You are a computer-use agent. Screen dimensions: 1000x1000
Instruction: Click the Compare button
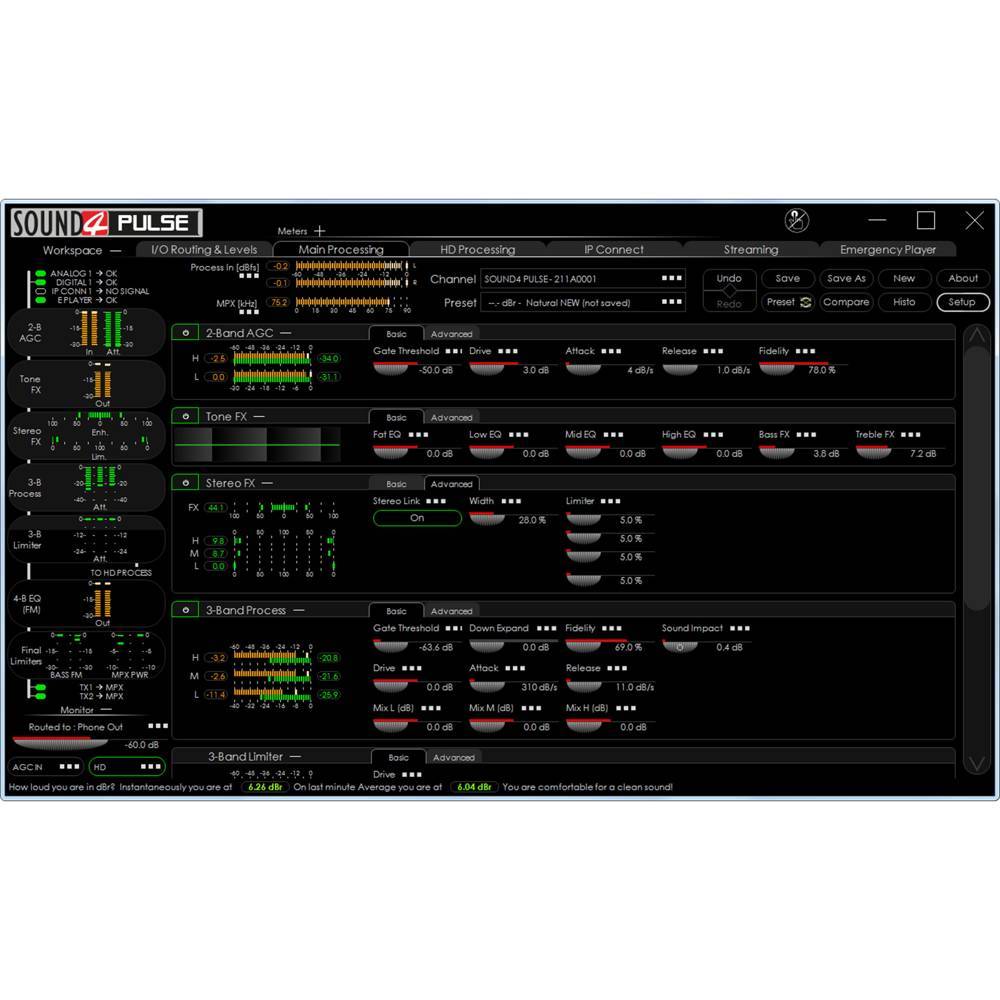(846, 302)
